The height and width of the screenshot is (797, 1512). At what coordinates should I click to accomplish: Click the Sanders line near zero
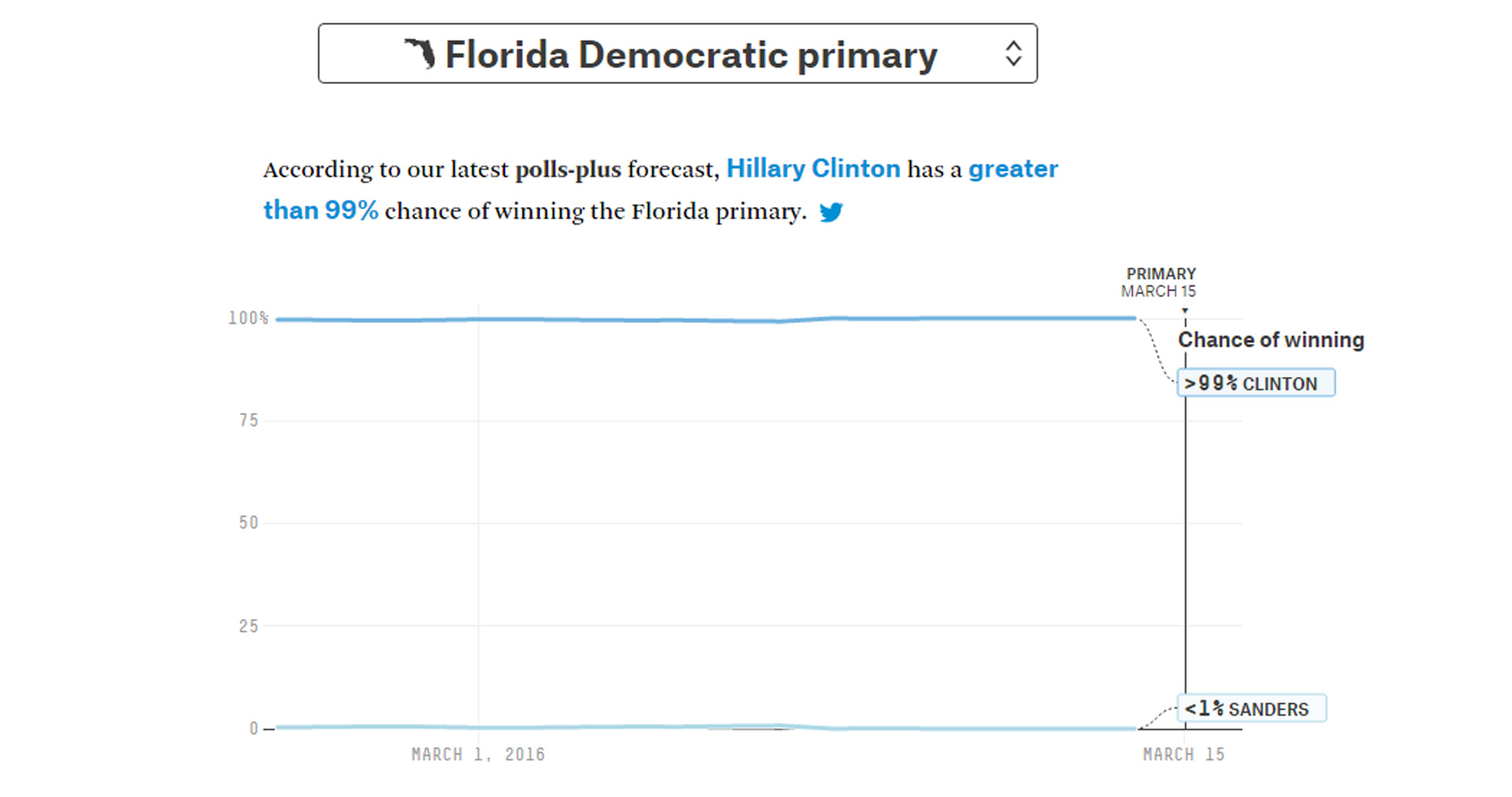pyautogui.click(x=630, y=727)
